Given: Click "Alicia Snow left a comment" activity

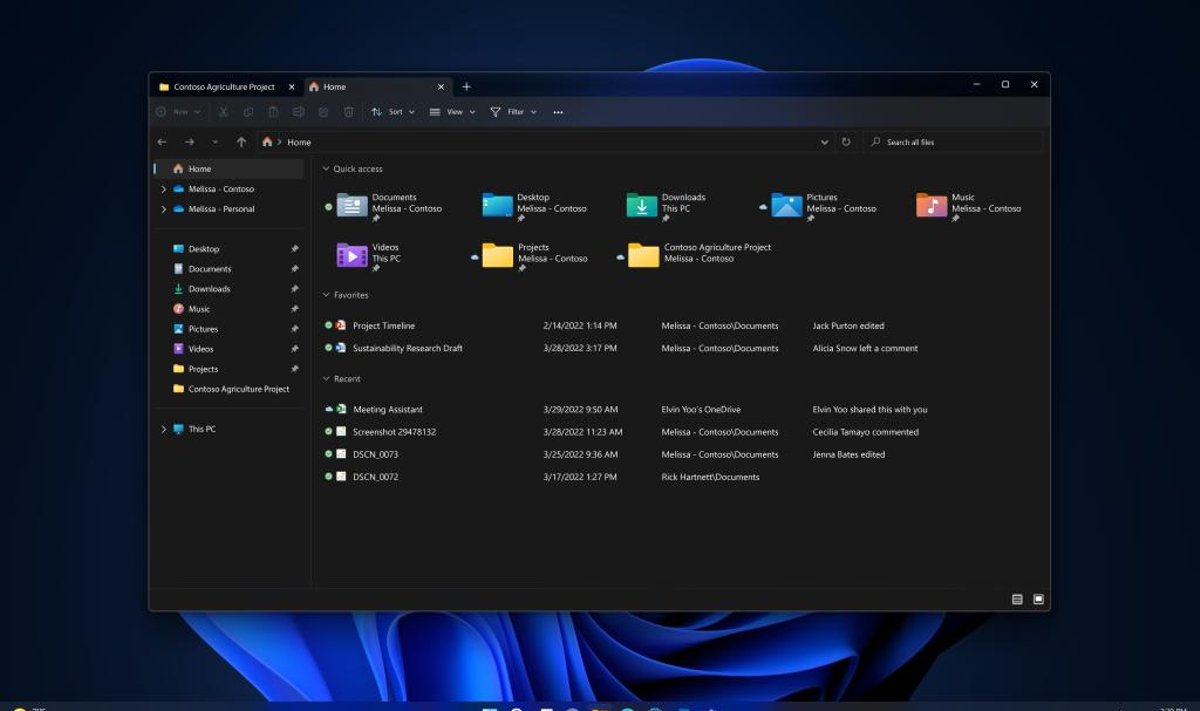Looking at the screenshot, I should (865, 348).
